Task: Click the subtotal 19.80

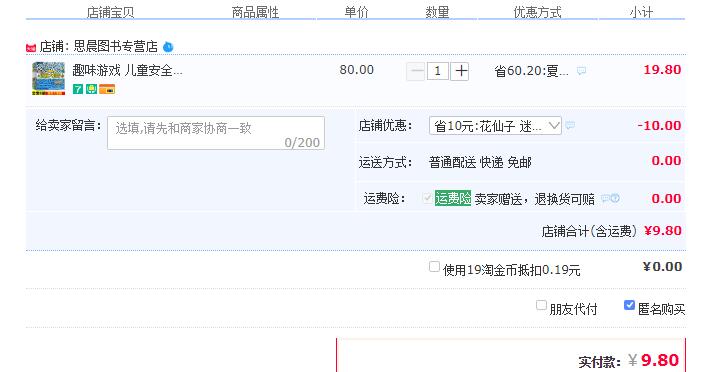Action: click(x=662, y=70)
